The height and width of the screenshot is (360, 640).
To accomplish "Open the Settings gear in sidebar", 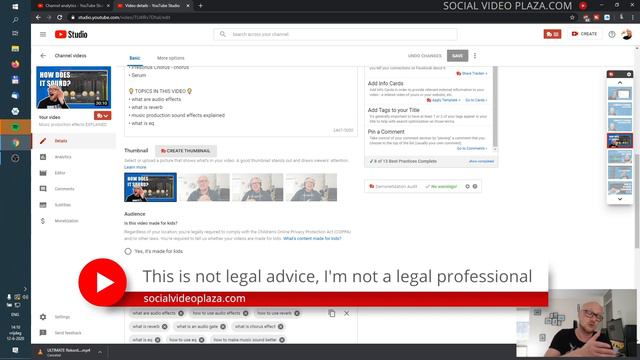I will (x=43, y=317).
